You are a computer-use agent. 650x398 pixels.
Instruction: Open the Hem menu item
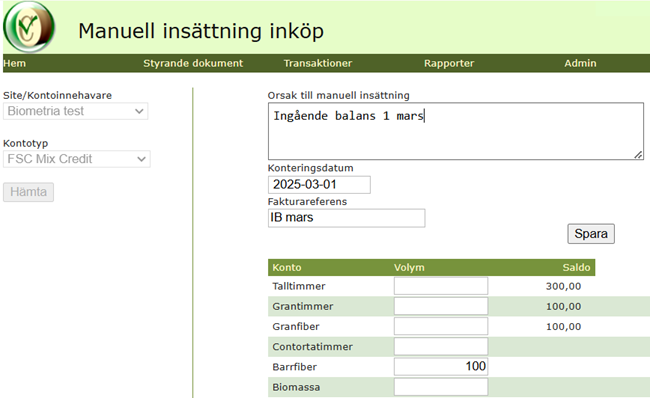pos(15,63)
